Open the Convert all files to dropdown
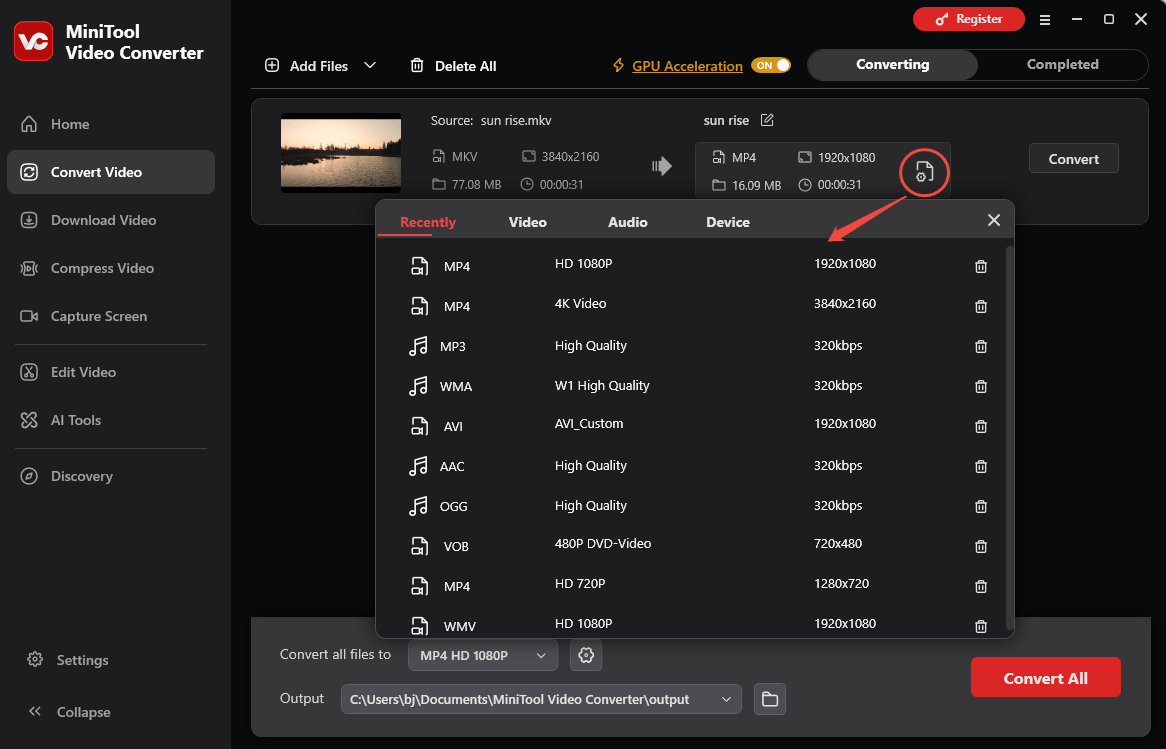 483,655
